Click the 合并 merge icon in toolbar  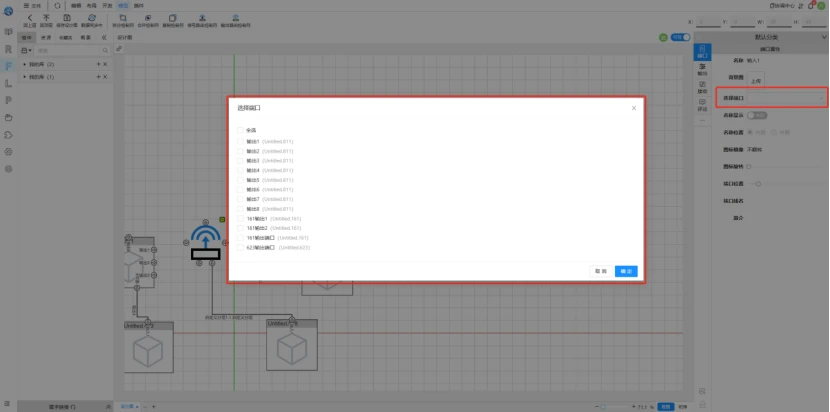148,18
